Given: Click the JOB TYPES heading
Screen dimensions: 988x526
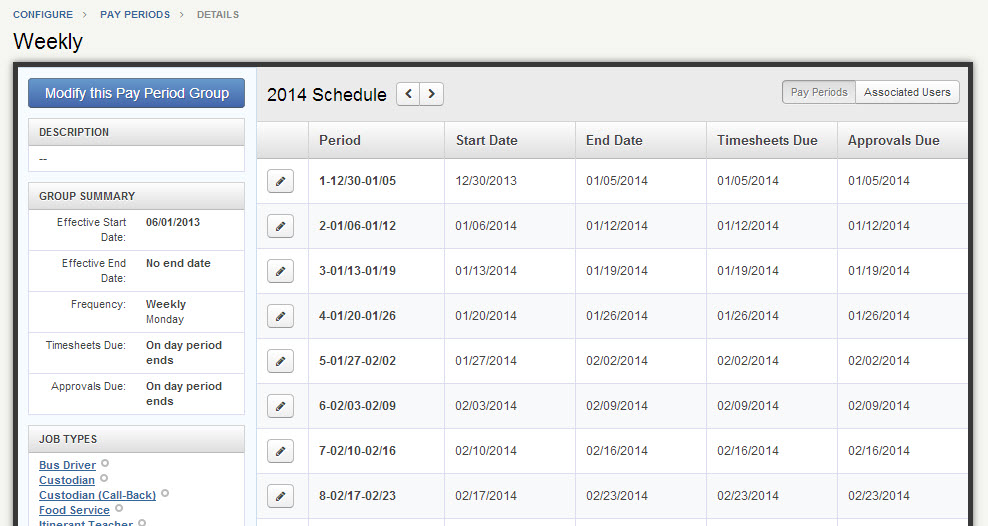Looking at the screenshot, I should (68, 439).
